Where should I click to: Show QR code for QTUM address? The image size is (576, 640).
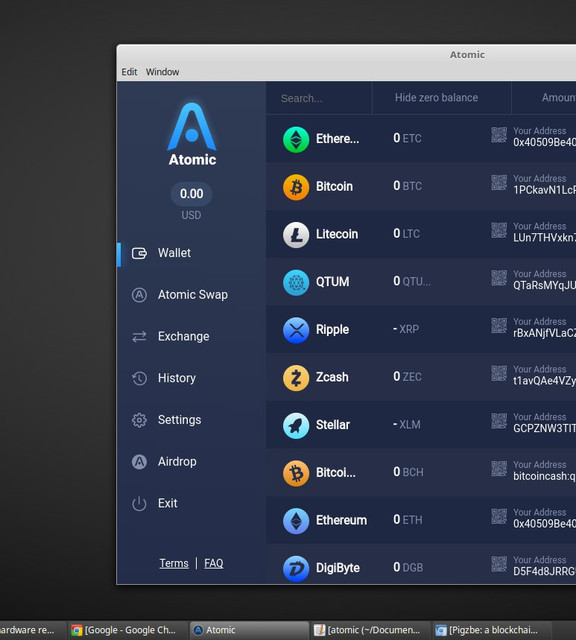click(x=499, y=278)
